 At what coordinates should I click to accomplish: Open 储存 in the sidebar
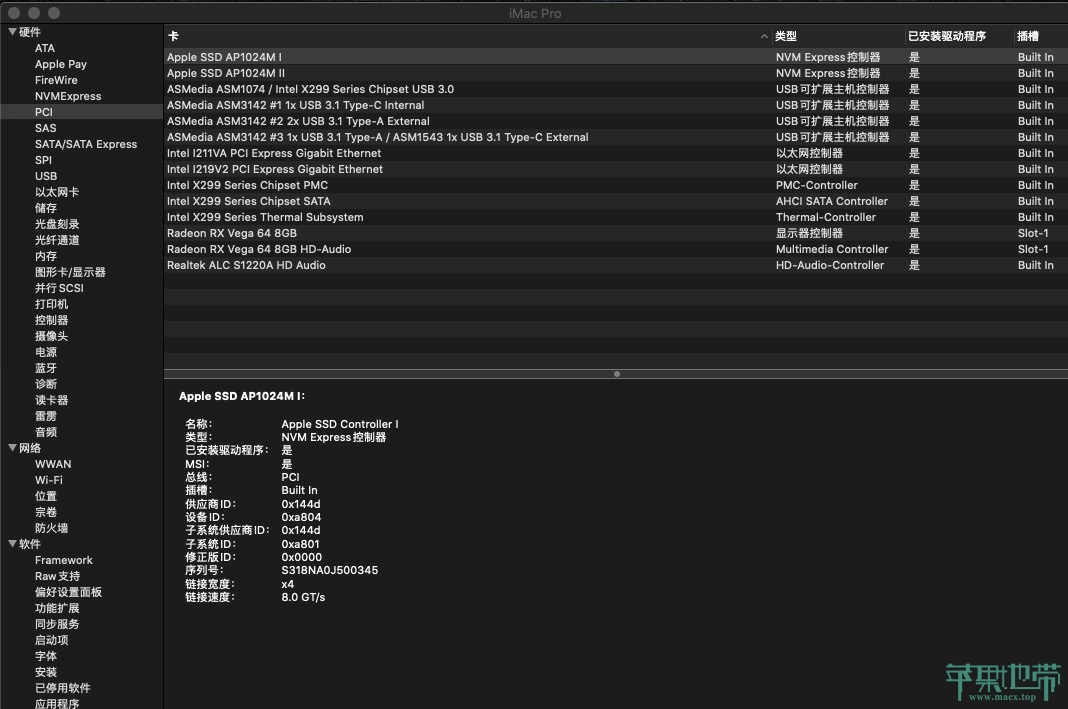(x=46, y=208)
